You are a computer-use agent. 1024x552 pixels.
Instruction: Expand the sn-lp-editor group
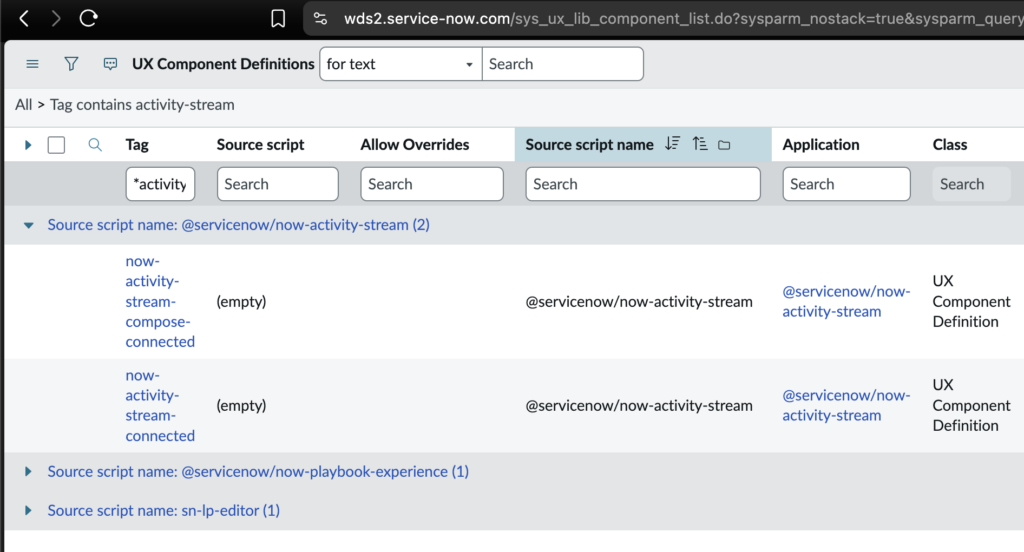click(x=28, y=510)
